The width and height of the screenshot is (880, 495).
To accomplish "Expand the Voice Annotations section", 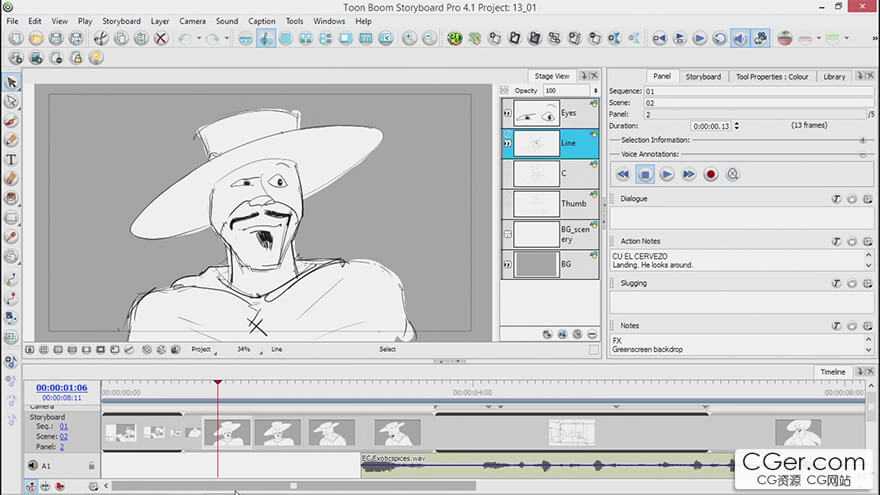I will (x=863, y=154).
